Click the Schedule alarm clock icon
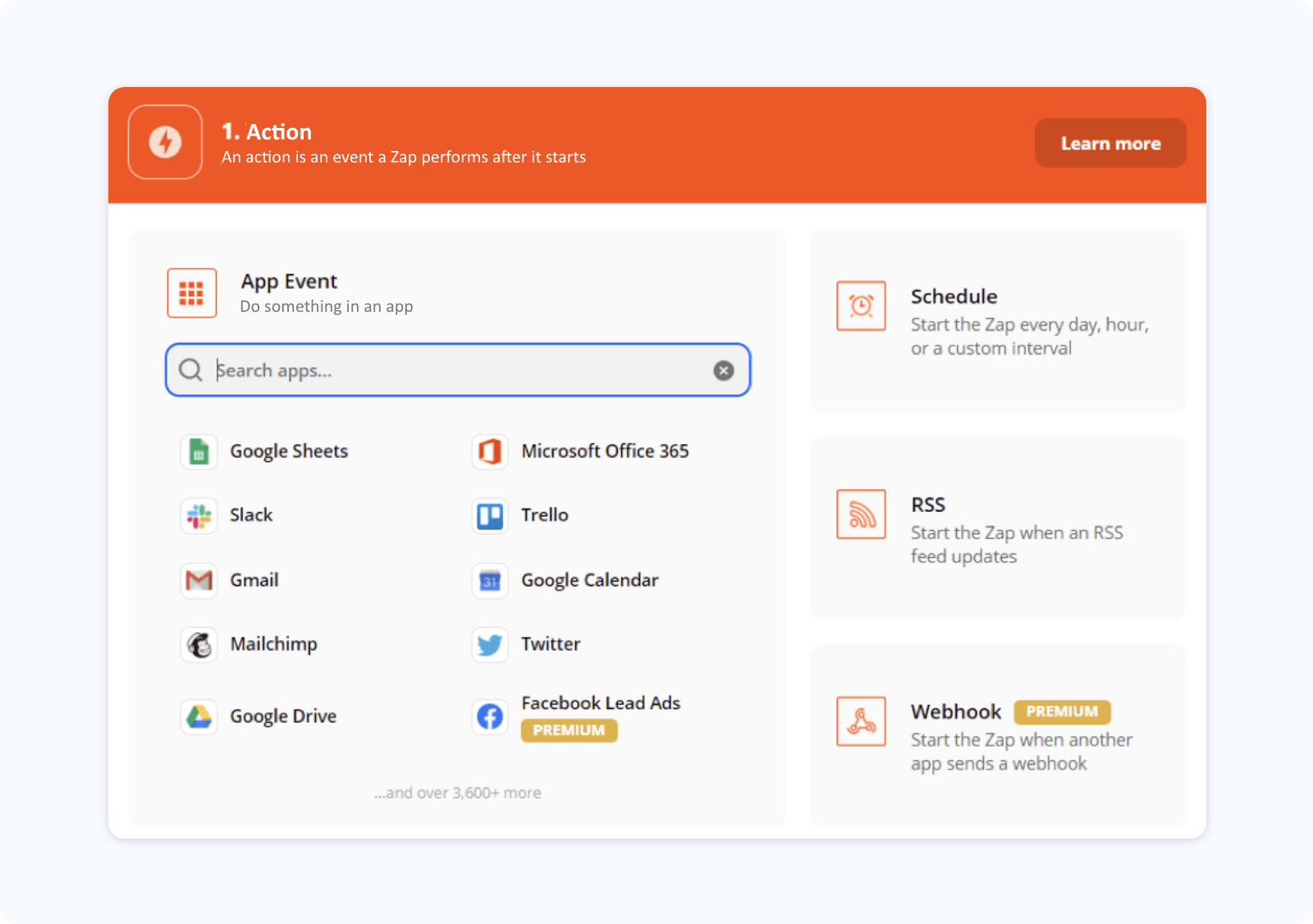The width and height of the screenshot is (1313, 924). [861, 306]
